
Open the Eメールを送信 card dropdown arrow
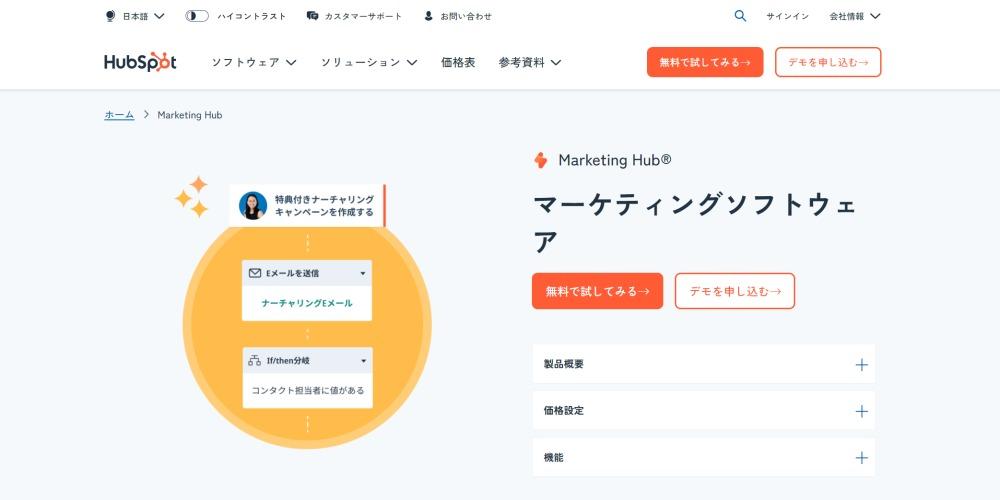coord(363,273)
